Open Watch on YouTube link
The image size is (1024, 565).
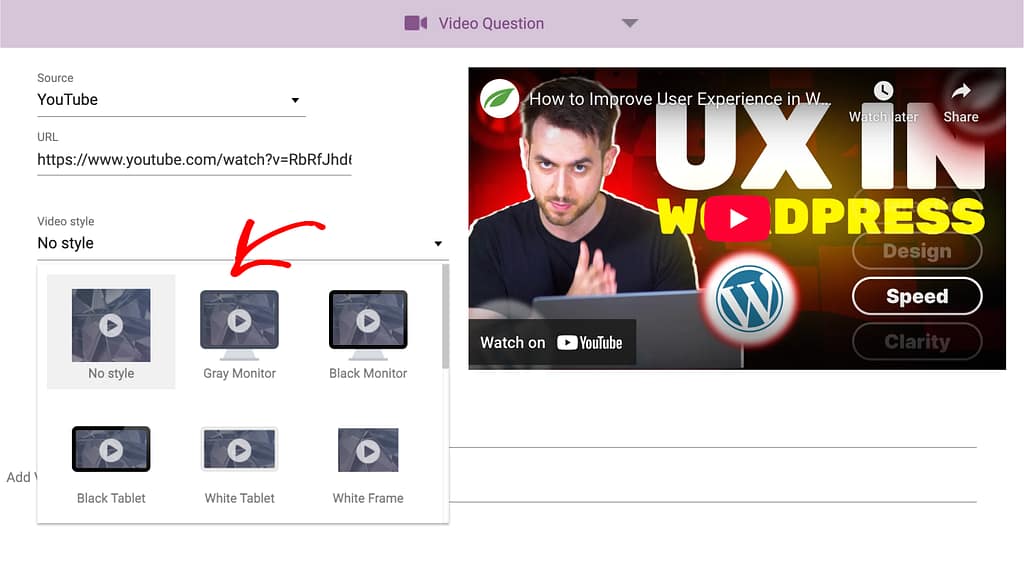click(552, 343)
